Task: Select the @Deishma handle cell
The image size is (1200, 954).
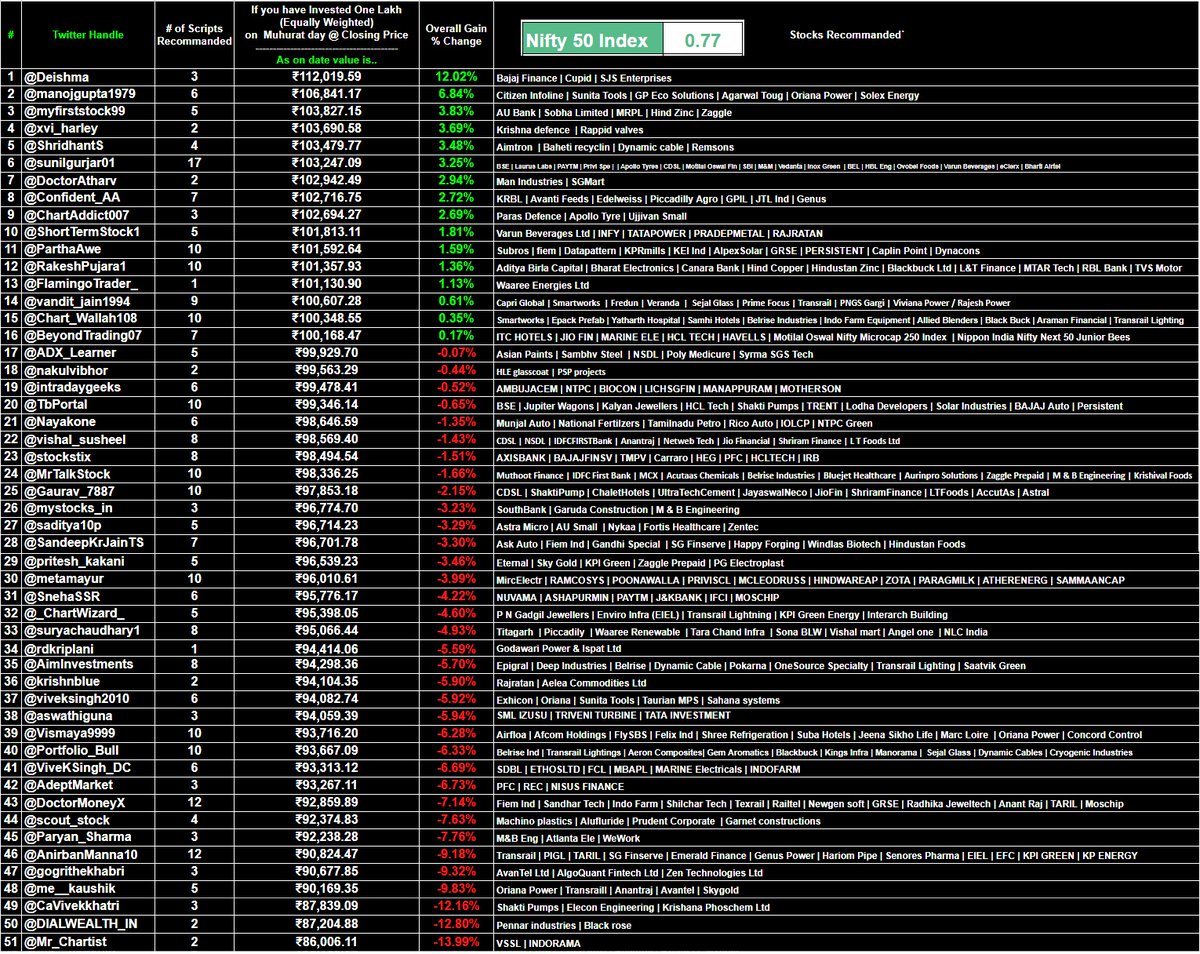Action: coord(88,77)
